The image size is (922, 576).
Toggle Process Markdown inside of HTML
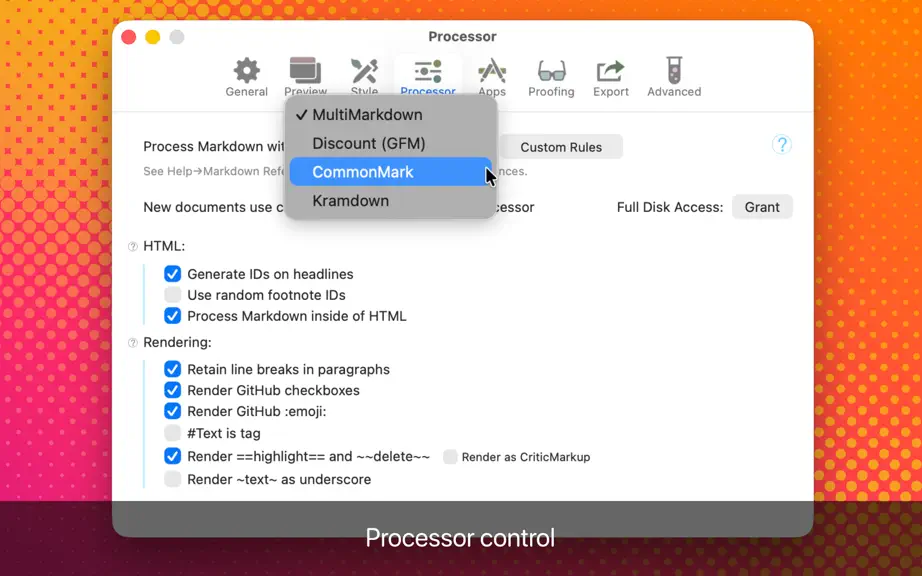172,316
